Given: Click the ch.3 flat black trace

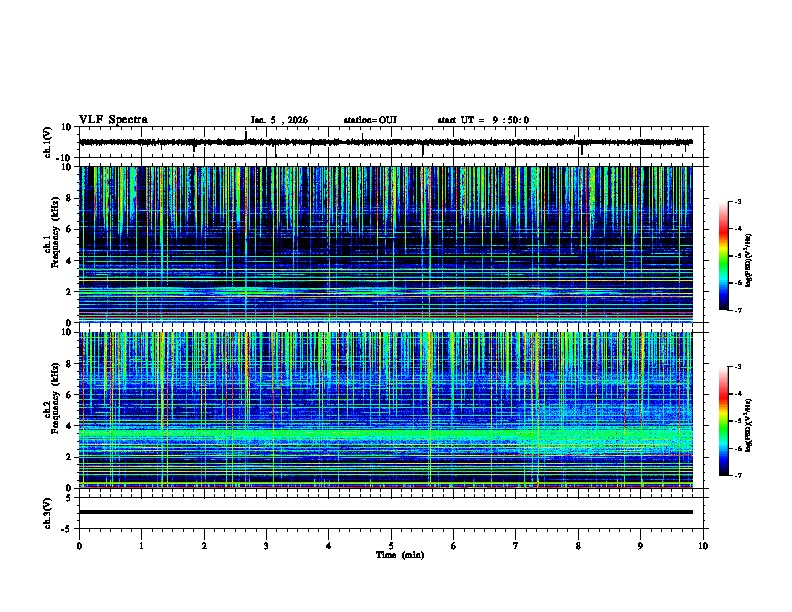Looking at the screenshot, I should point(385,512).
